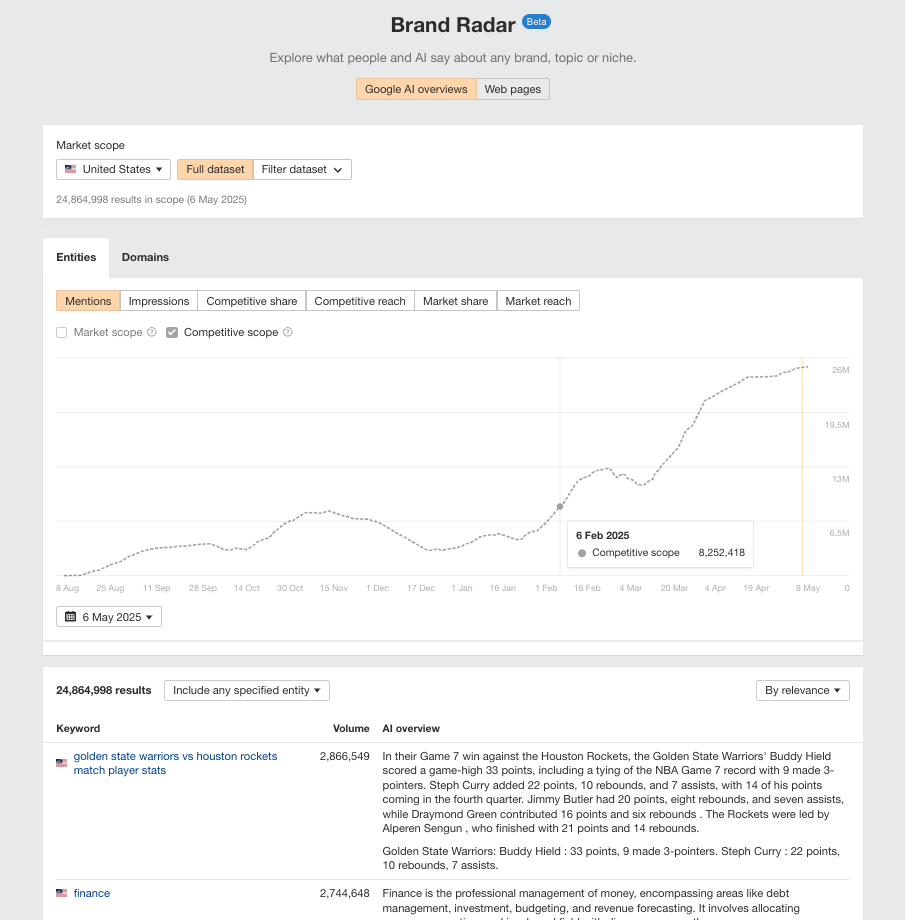The width and height of the screenshot is (905, 920).
Task: Select the Full dataset option
Action: pyautogui.click(x=214, y=169)
